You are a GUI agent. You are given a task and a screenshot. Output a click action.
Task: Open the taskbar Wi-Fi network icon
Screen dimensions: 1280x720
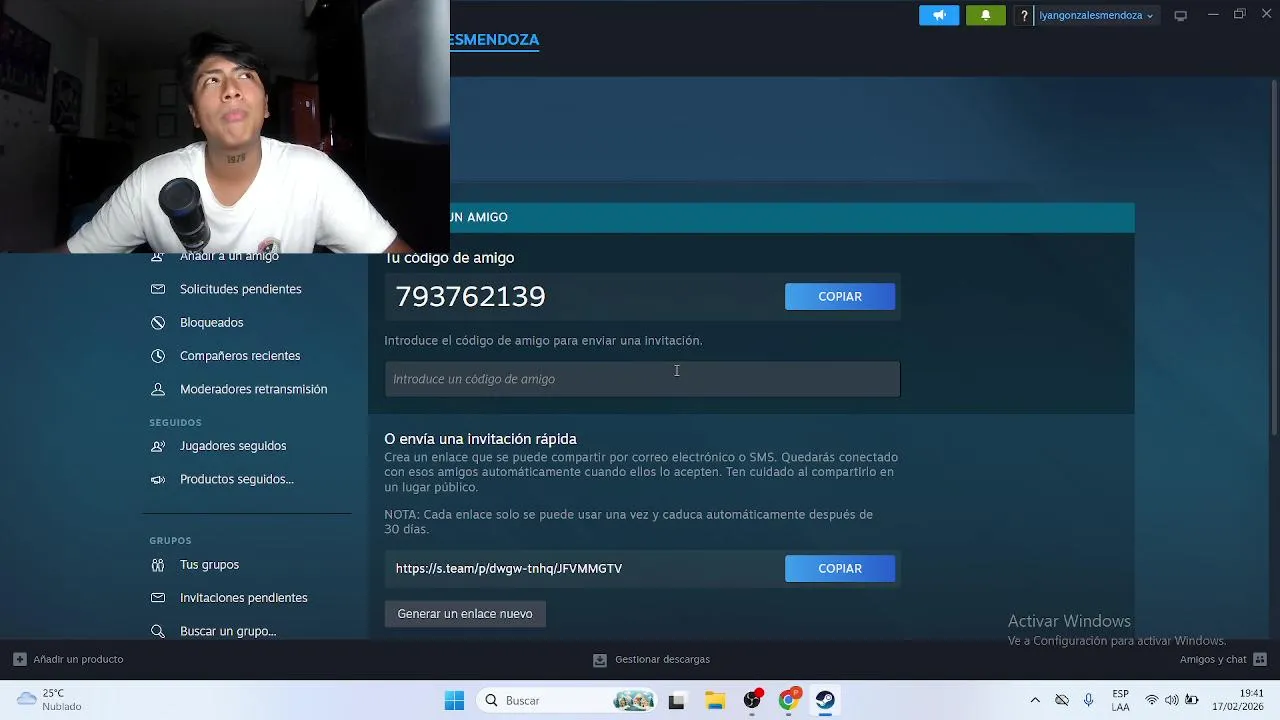click(1152, 700)
